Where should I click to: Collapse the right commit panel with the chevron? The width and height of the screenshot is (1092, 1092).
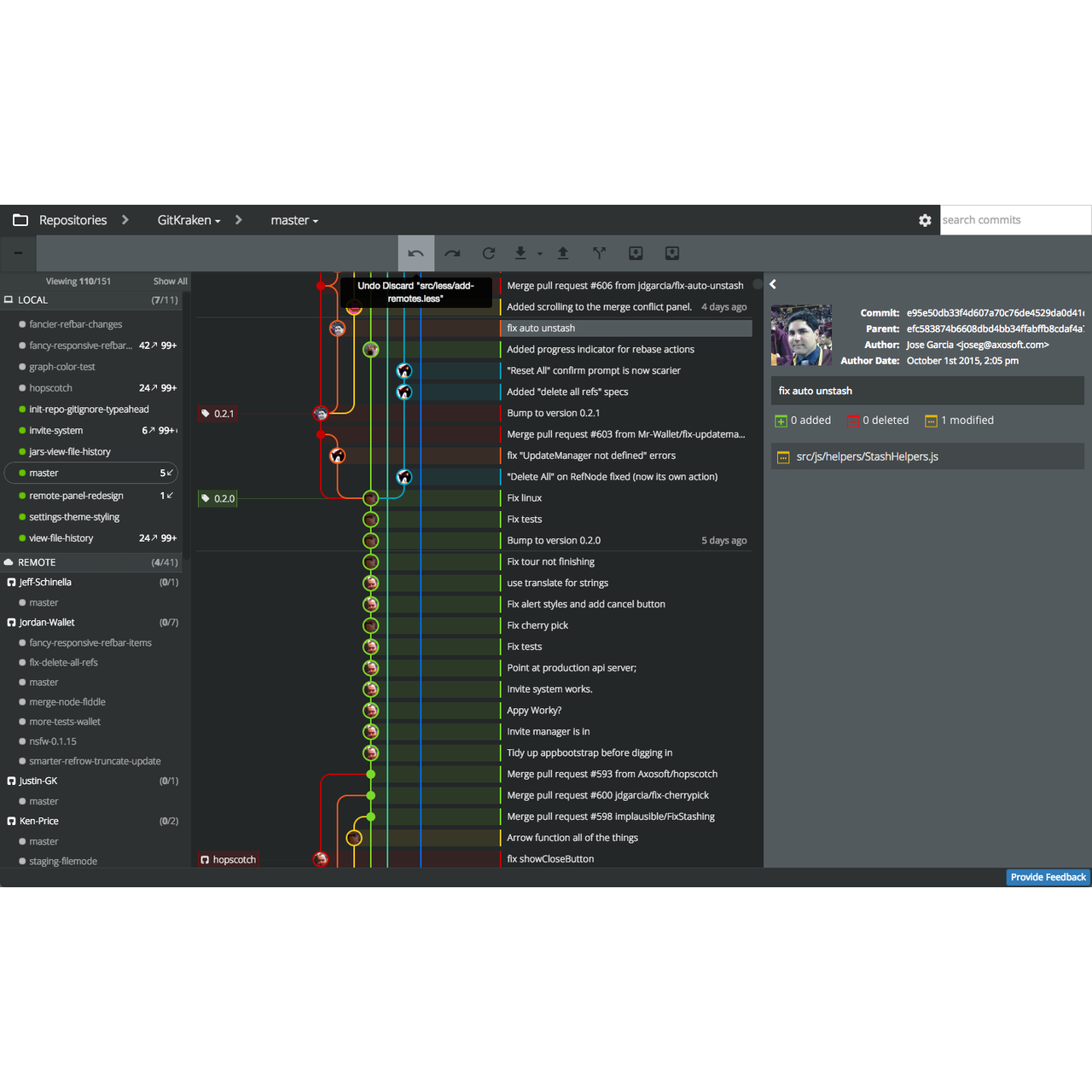773,284
